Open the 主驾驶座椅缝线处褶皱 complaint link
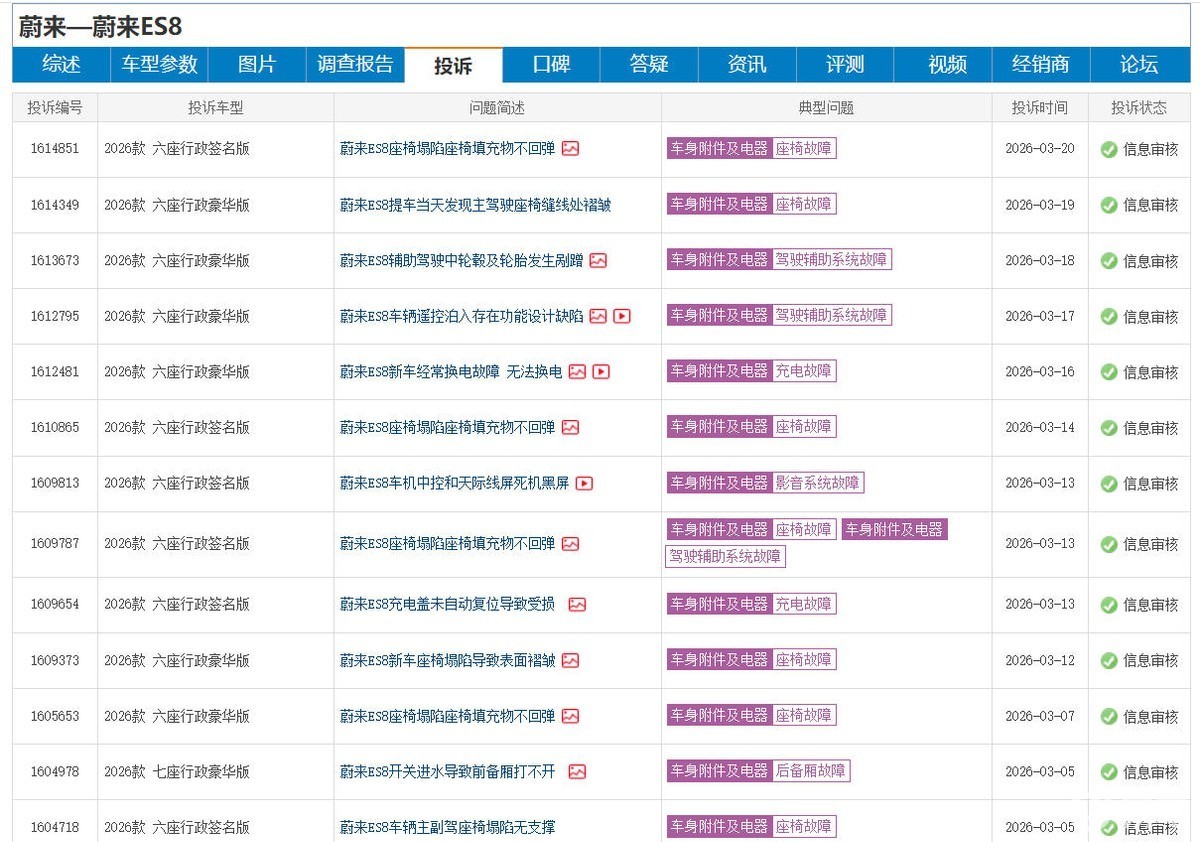The height and width of the screenshot is (842, 1200). 475,205
